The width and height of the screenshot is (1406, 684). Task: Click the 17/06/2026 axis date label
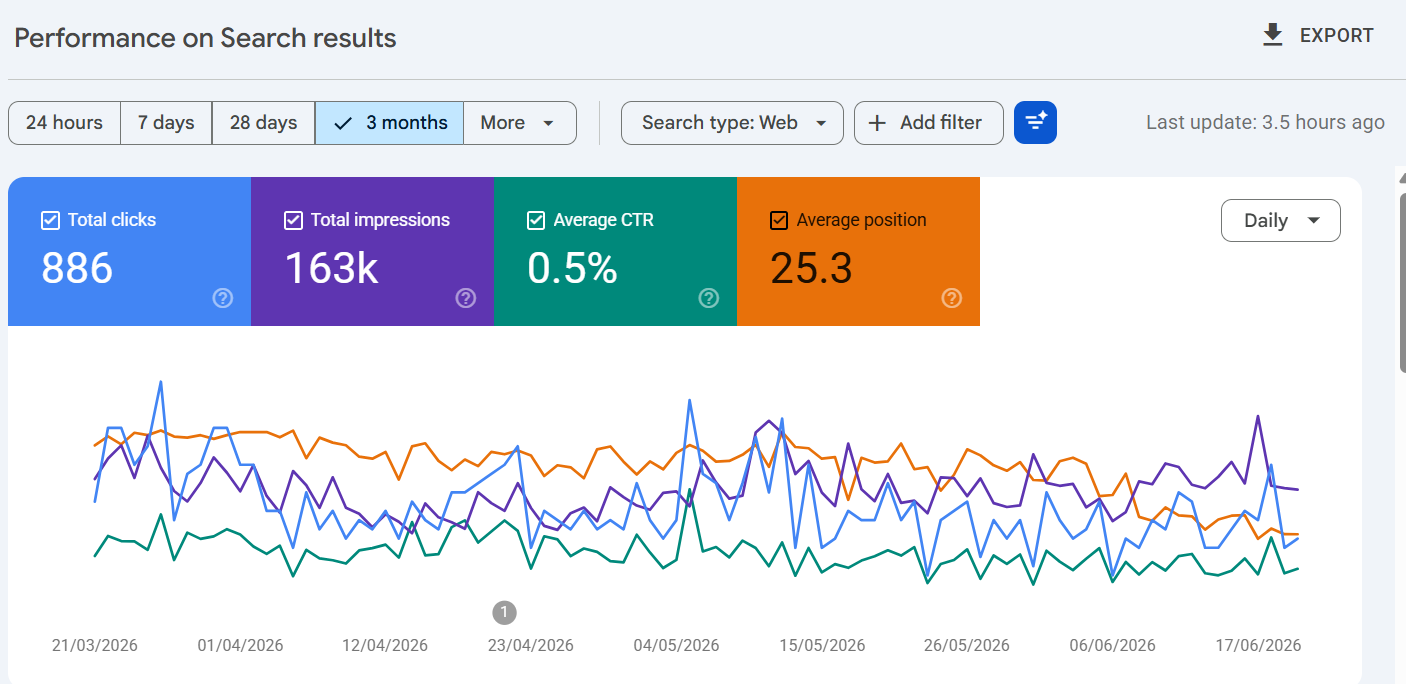pyautogui.click(x=1258, y=645)
